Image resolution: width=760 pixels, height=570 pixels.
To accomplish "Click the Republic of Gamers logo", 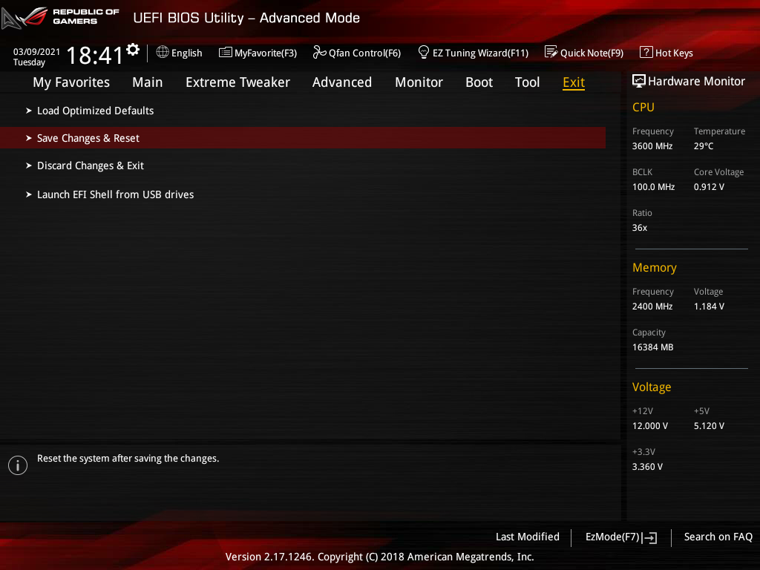I will (x=60, y=17).
